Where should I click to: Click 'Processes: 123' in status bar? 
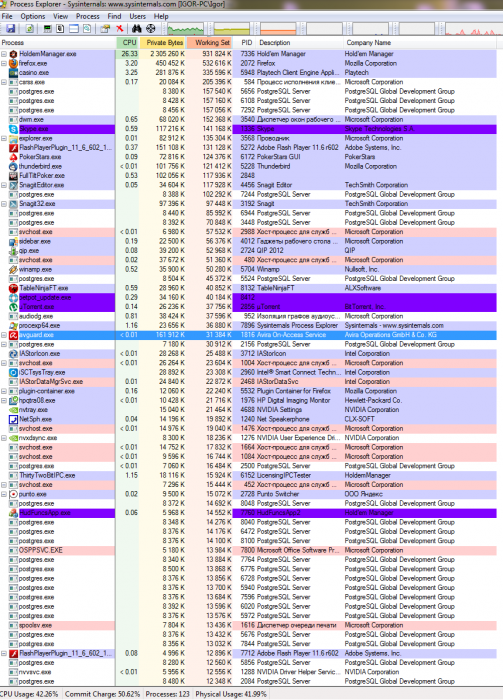pos(167,694)
